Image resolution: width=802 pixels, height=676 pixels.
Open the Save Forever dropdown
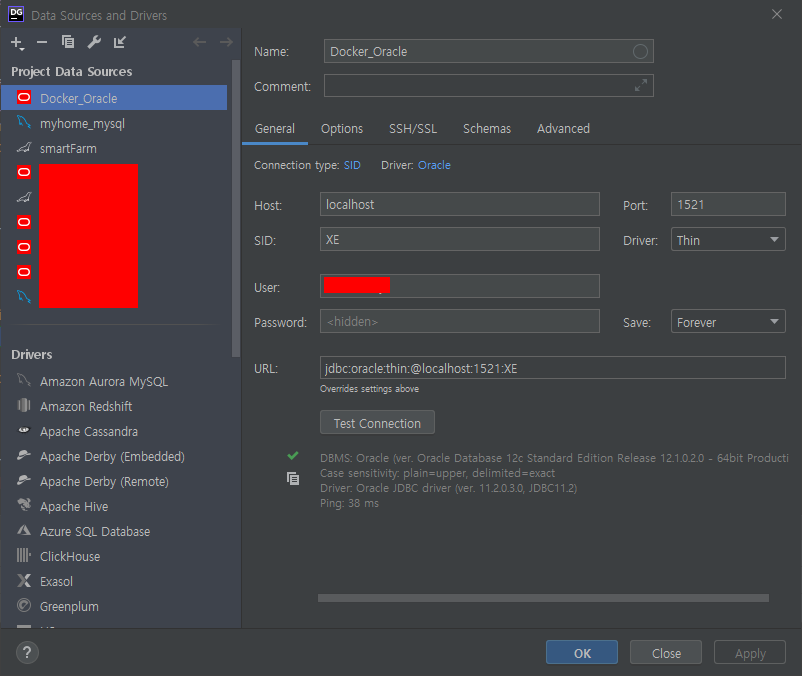point(728,322)
